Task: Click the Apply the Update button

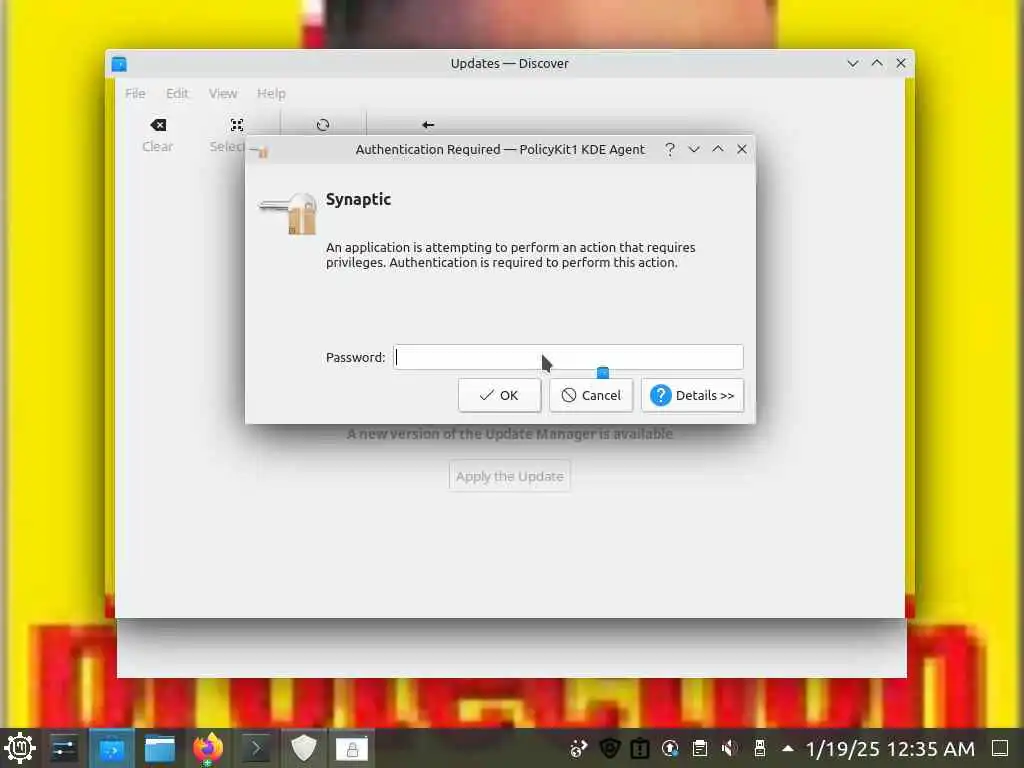Action: tap(510, 476)
